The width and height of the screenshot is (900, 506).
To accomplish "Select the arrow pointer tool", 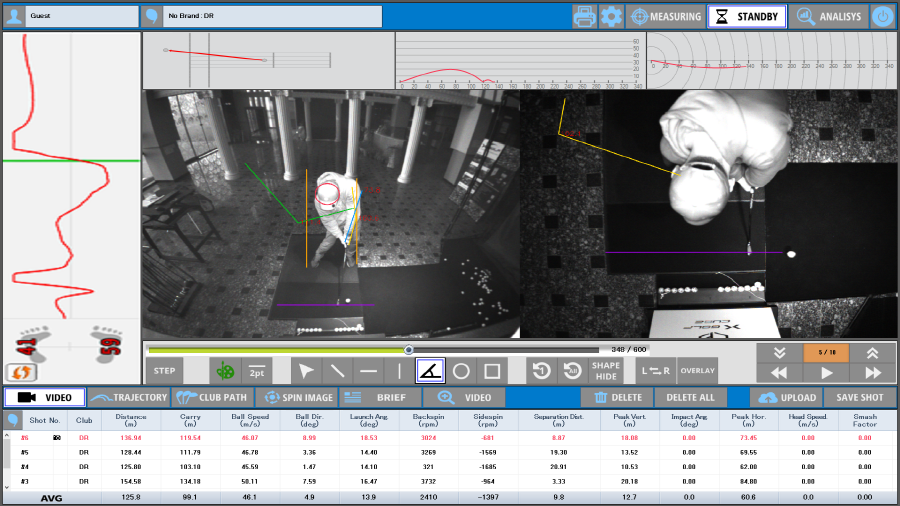I will [x=307, y=371].
